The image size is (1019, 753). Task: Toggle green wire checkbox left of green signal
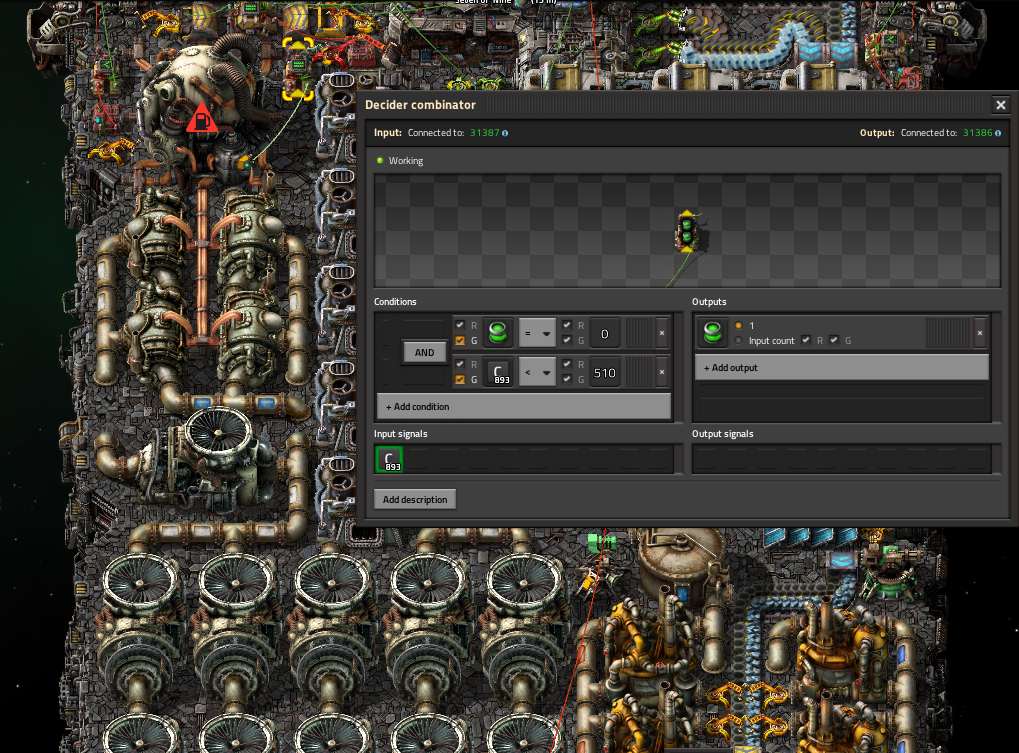click(460, 340)
